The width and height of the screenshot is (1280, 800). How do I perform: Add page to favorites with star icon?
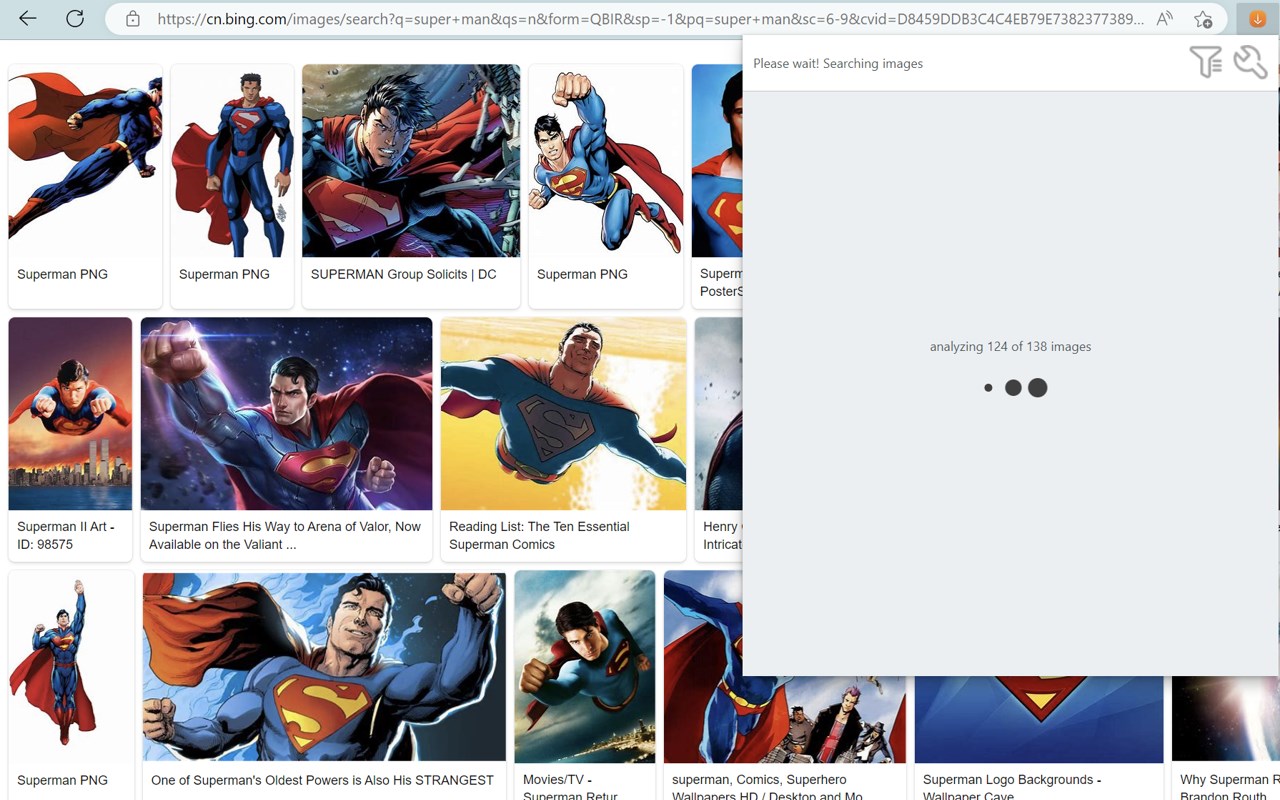pos(1203,19)
